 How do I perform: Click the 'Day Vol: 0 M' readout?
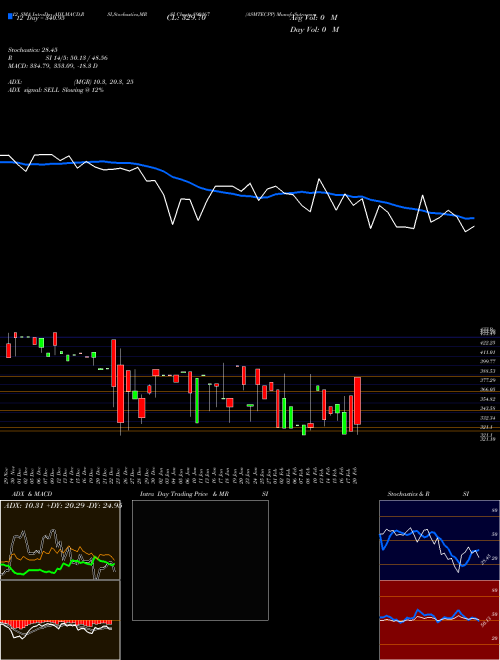tap(314, 29)
